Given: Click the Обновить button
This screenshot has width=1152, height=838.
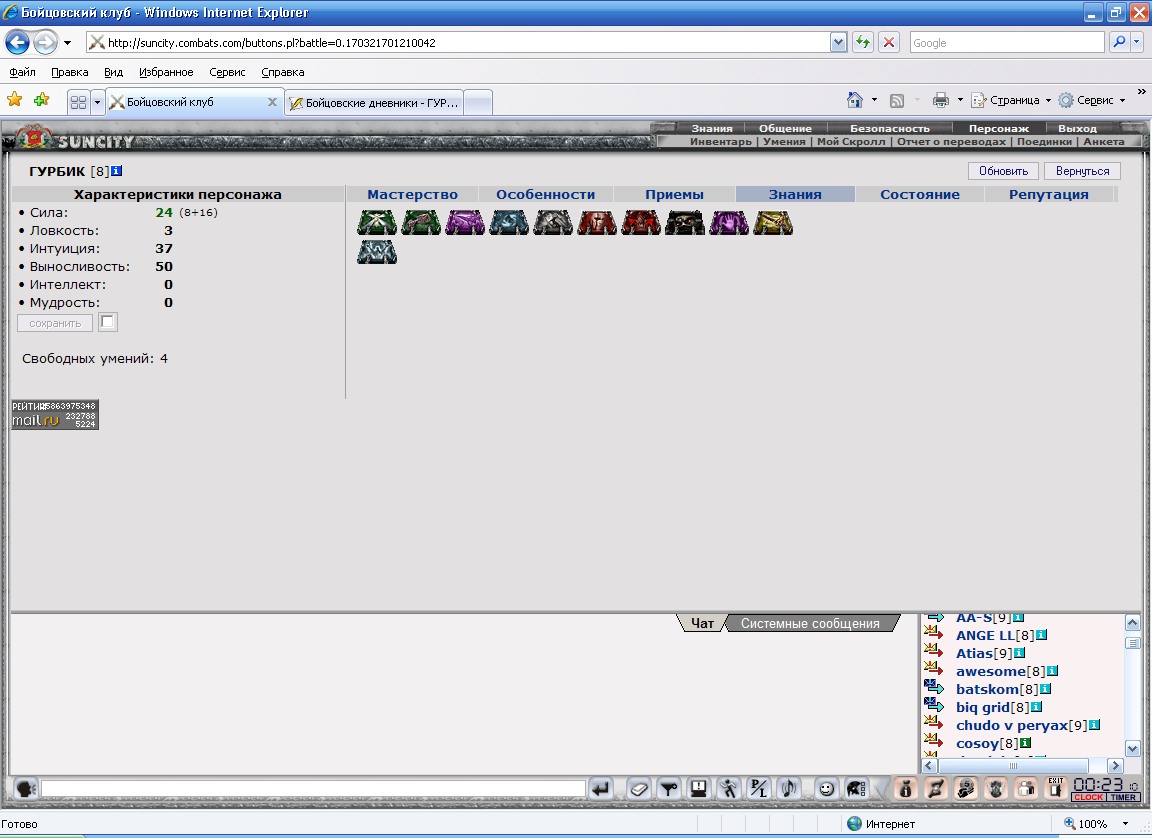Looking at the screenshot, I should coord(1003,171).
